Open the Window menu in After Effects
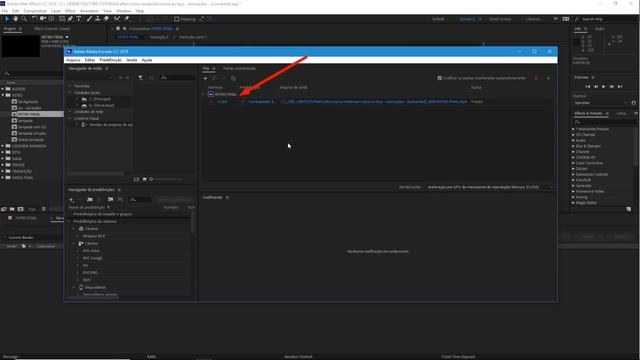 [x=124, y=11]
